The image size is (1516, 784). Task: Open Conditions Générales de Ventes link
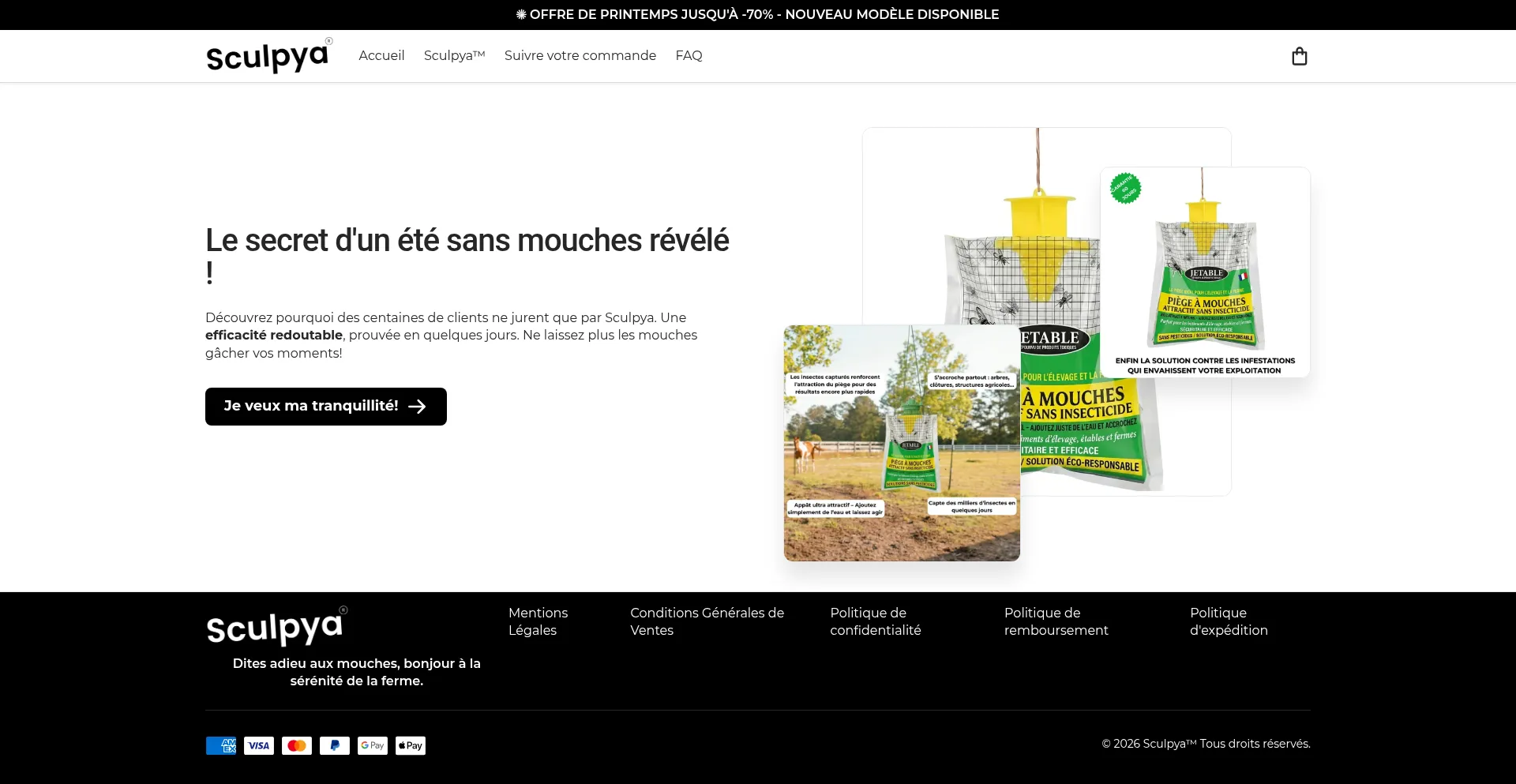click(x=707, y=621)
